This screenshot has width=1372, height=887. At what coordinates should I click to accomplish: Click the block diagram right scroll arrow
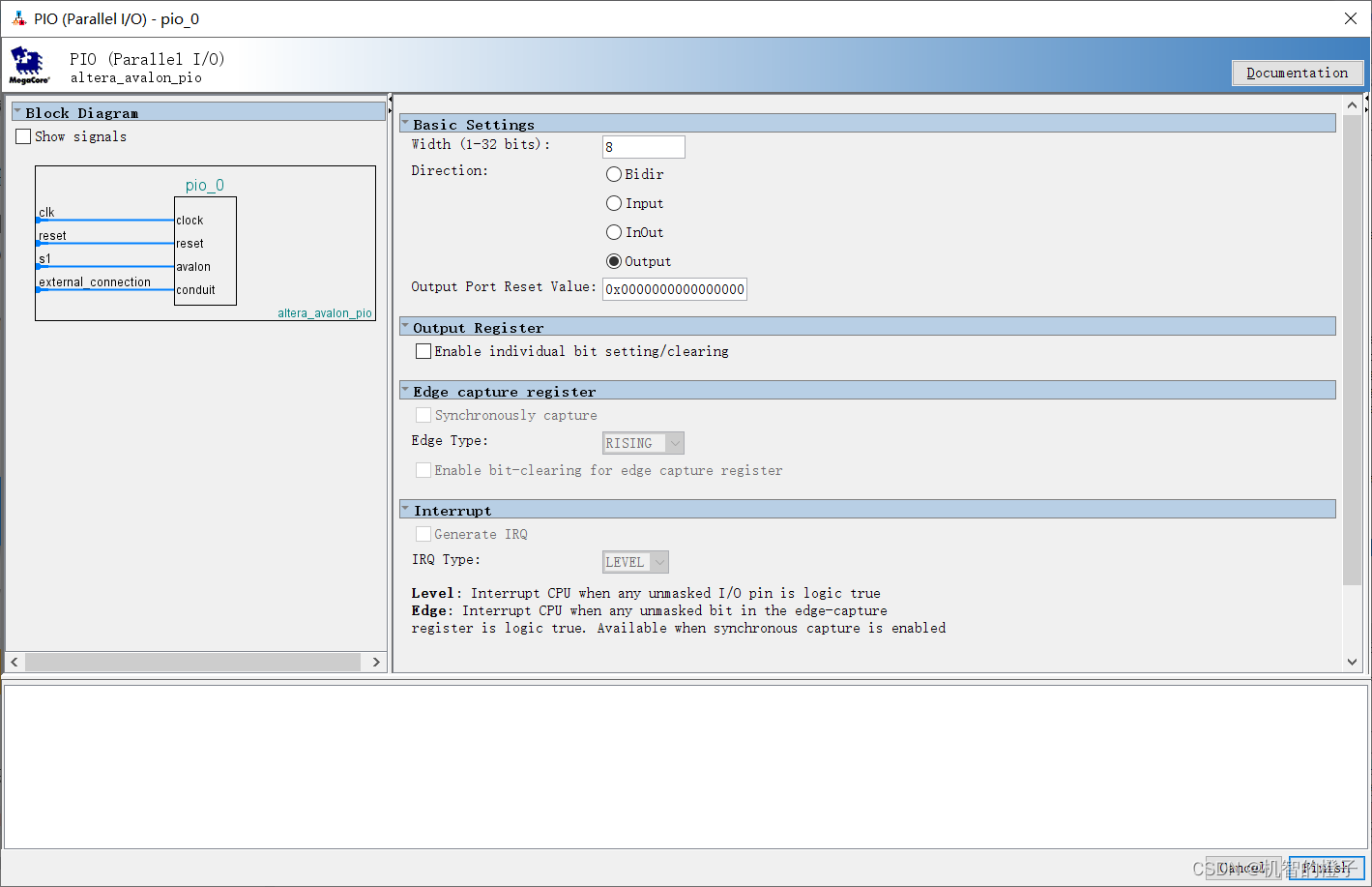(376, 663)
